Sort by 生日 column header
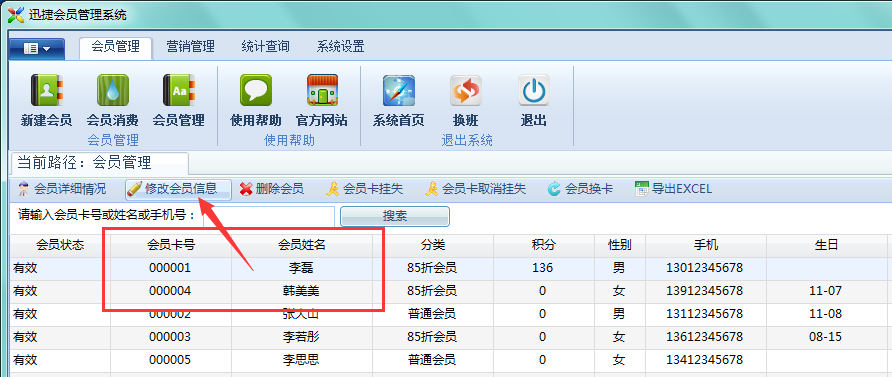This screenshot has height=377, width=892. coord(826,246)
